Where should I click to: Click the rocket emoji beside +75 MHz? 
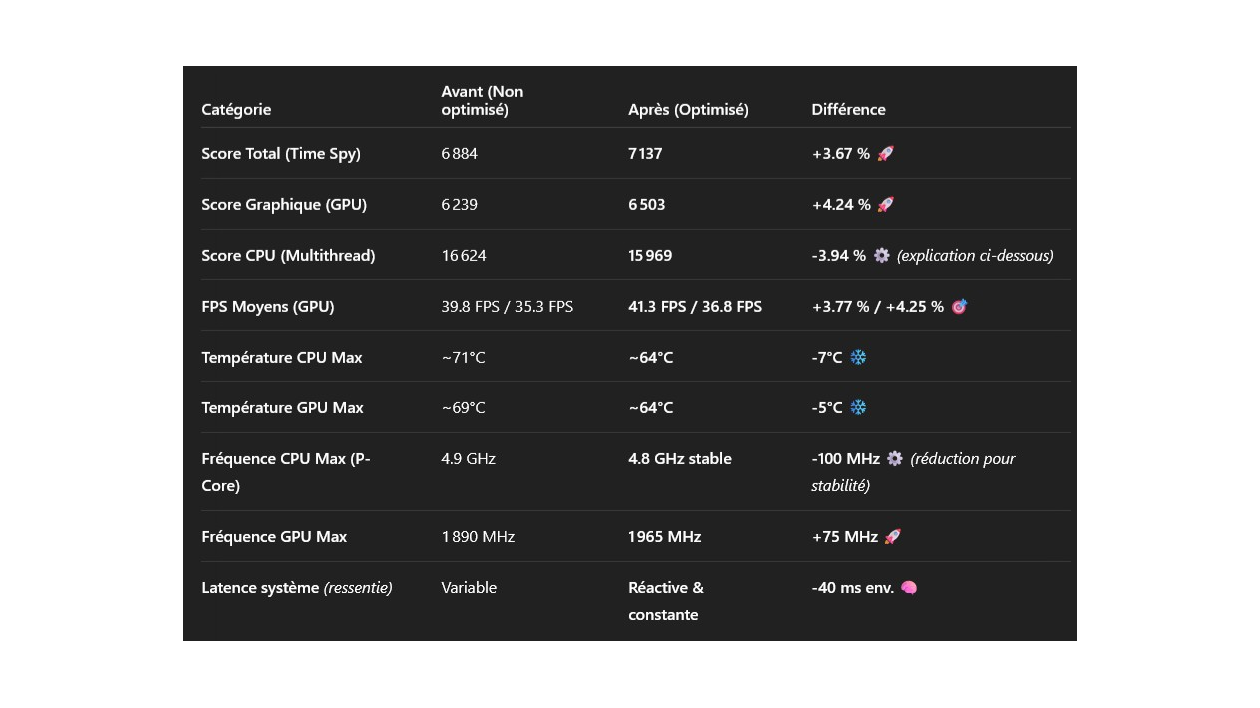(893, 537)
